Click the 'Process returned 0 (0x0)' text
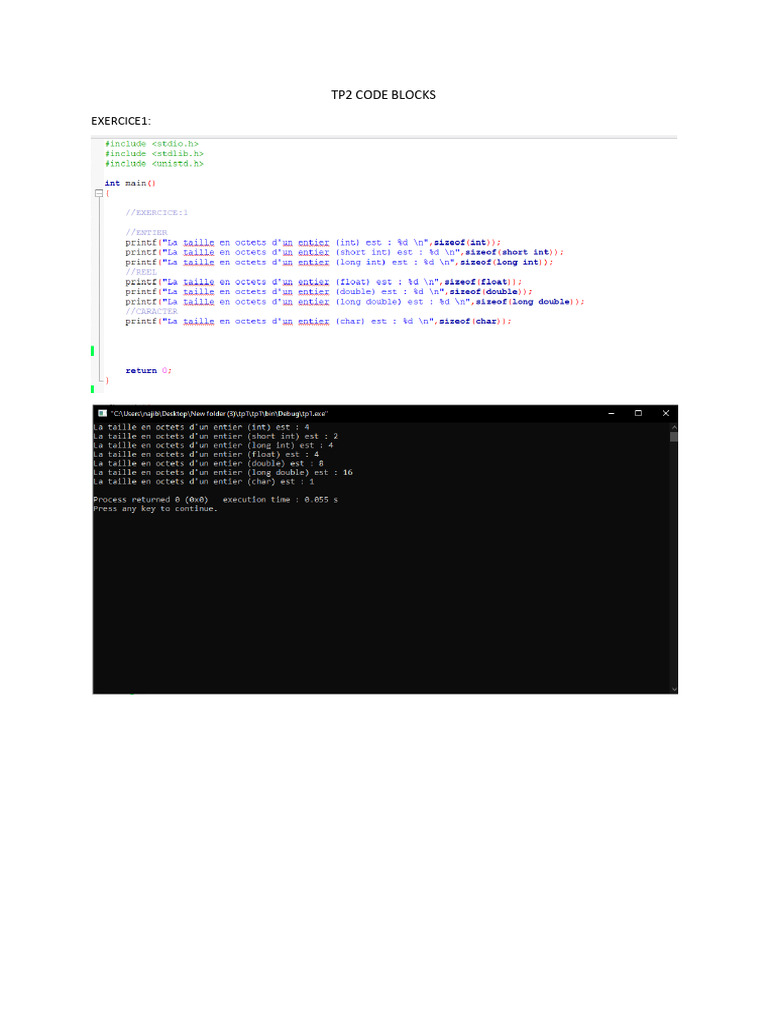 [x=151, y=500]
